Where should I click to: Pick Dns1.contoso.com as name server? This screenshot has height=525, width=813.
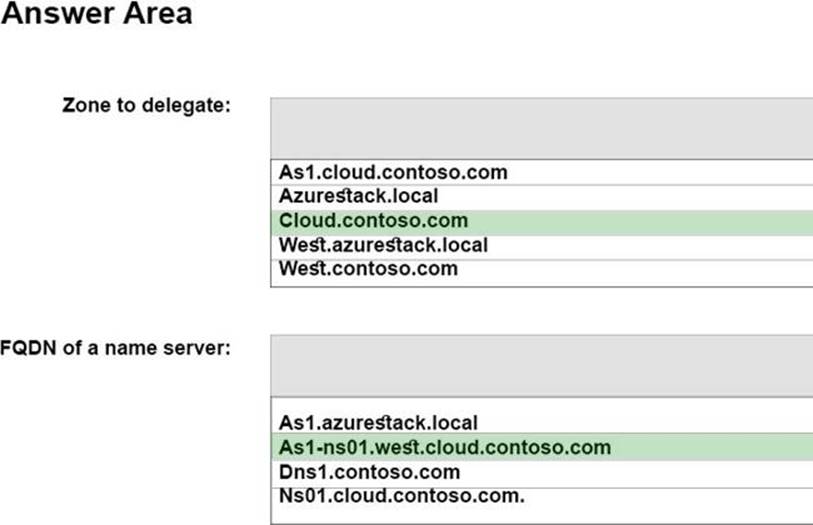point(369,472)
